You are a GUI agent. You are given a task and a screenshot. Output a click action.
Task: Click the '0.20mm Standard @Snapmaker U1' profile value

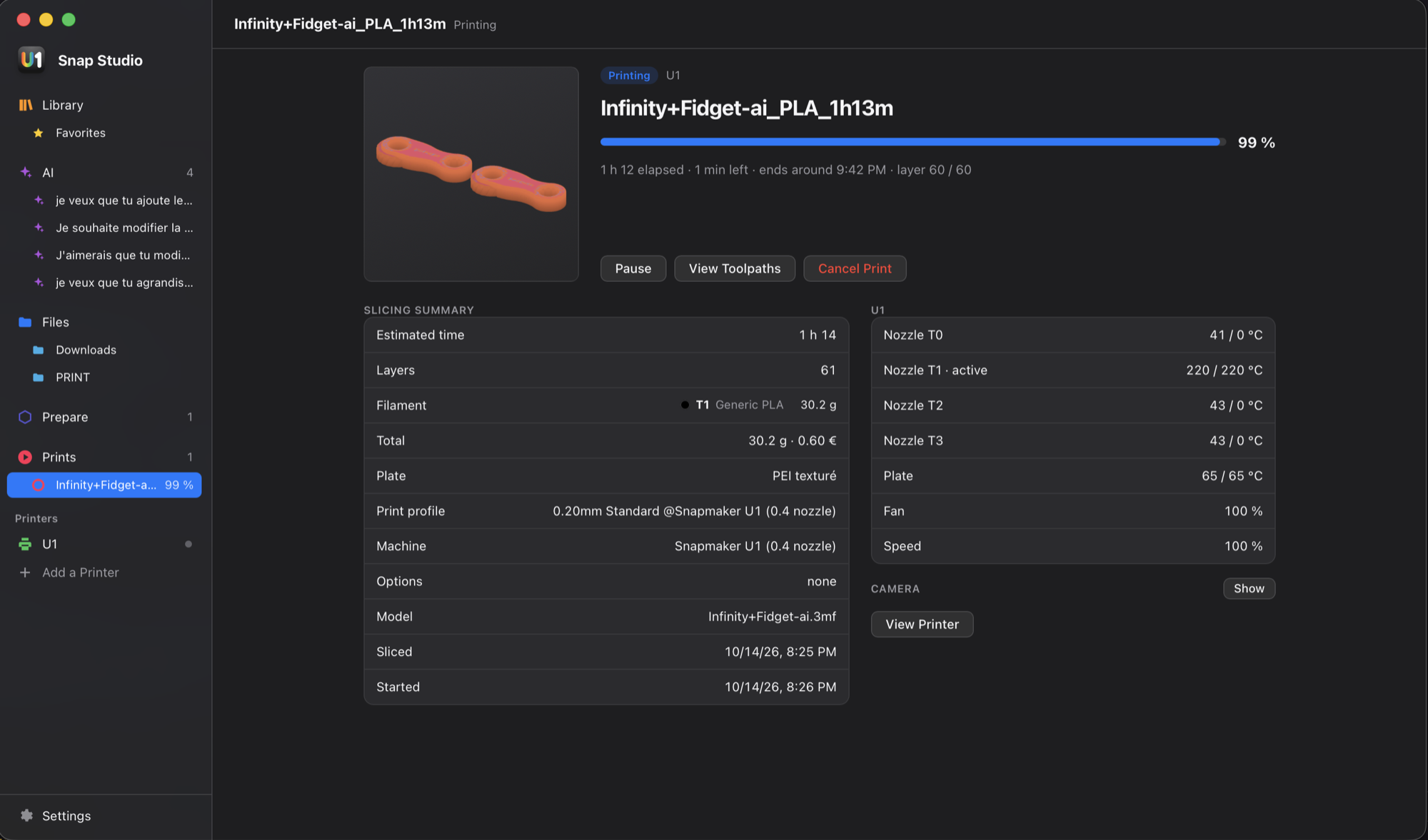point(694,511)
